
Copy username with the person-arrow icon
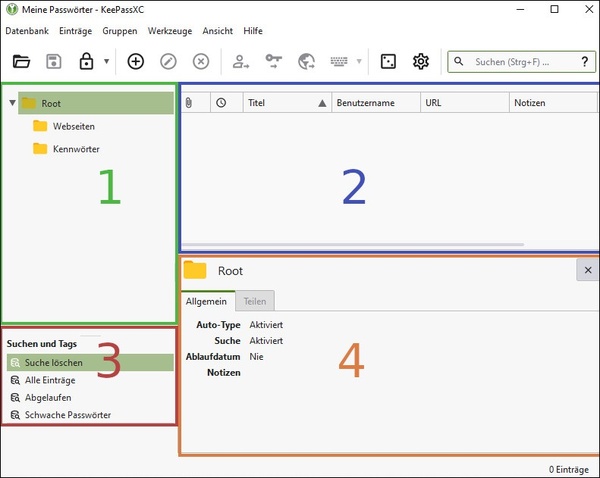(x=241, y=61)
